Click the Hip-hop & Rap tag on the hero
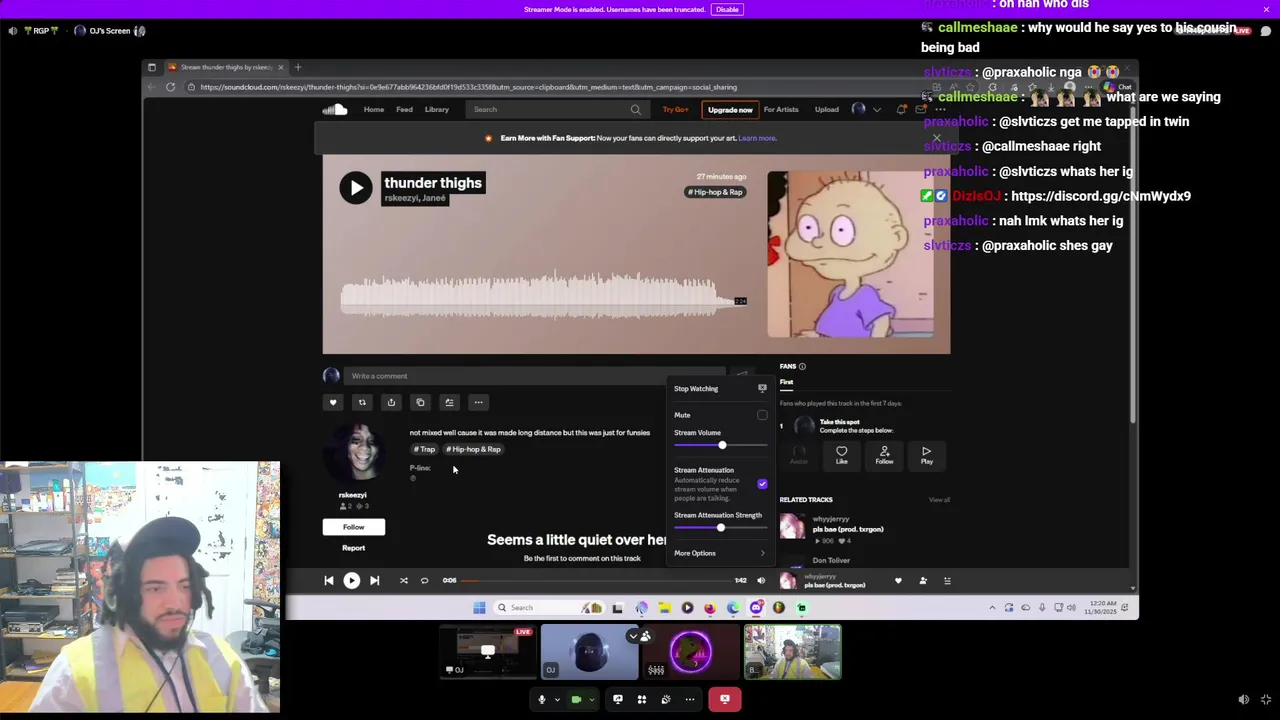Screen dimensions: 1280x720 (x=715, y=192)
